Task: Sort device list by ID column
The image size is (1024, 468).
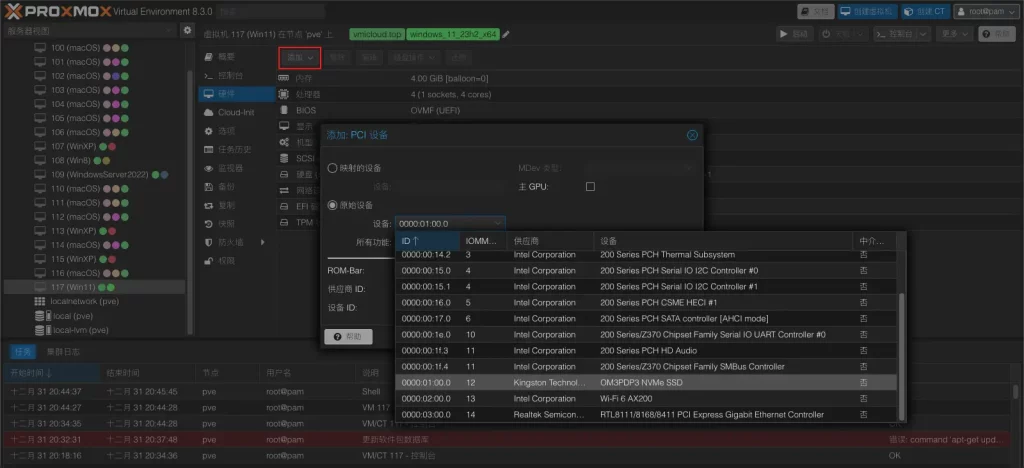Action: click(x=427, y=241)
